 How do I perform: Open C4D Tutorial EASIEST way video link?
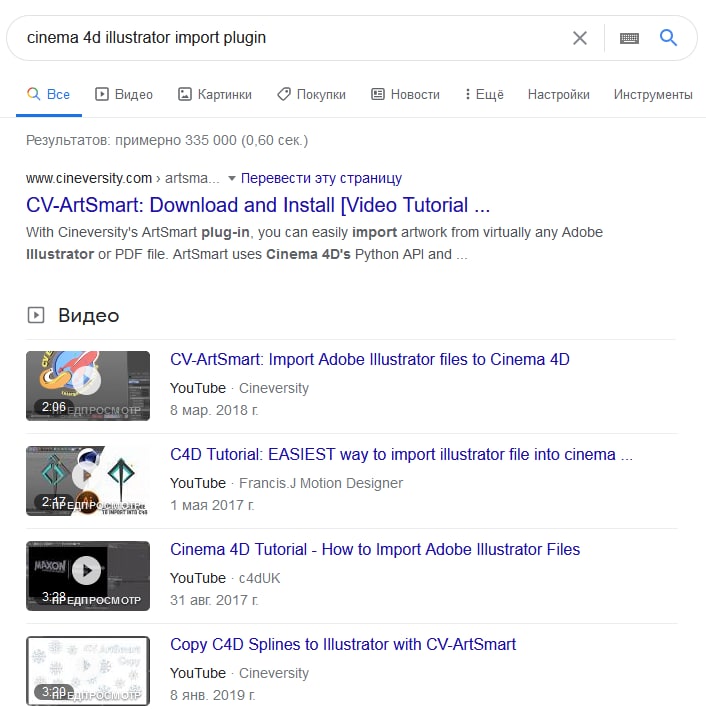pos(401,454)
